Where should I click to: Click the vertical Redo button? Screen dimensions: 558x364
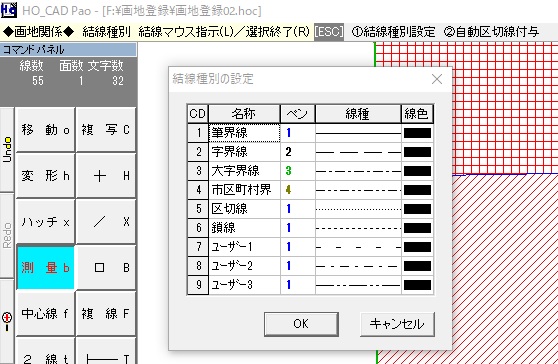[x=7, y=236]
